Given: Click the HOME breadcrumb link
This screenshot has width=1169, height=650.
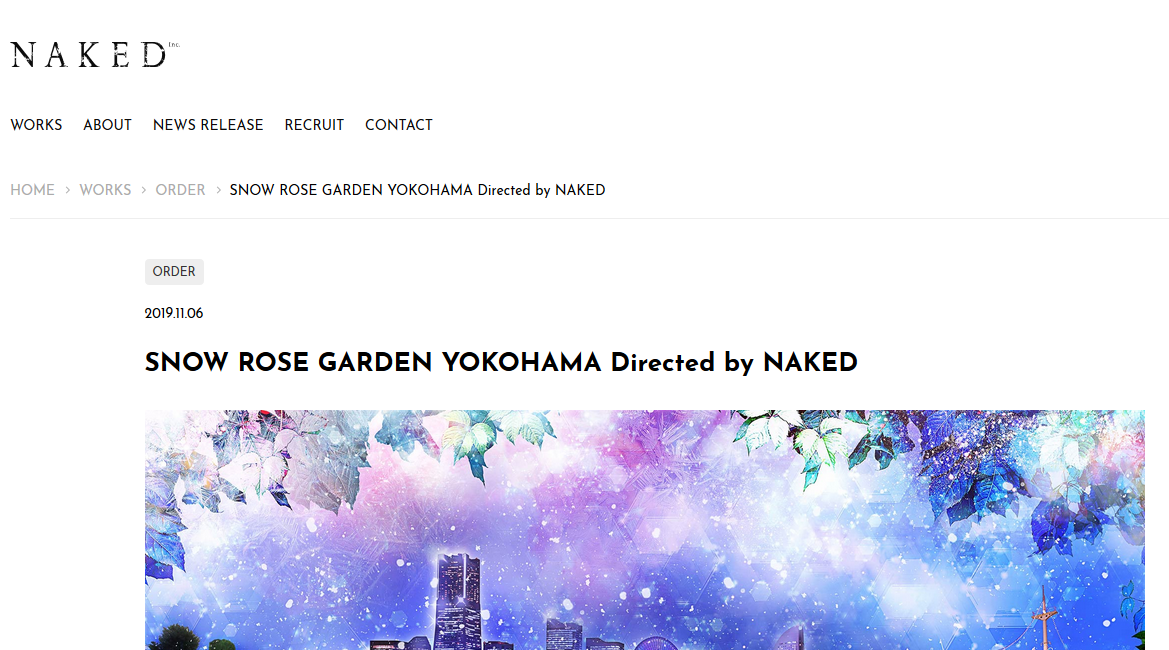Looking at the screenshot, I should pyautogui.click(x=33, y=190).
